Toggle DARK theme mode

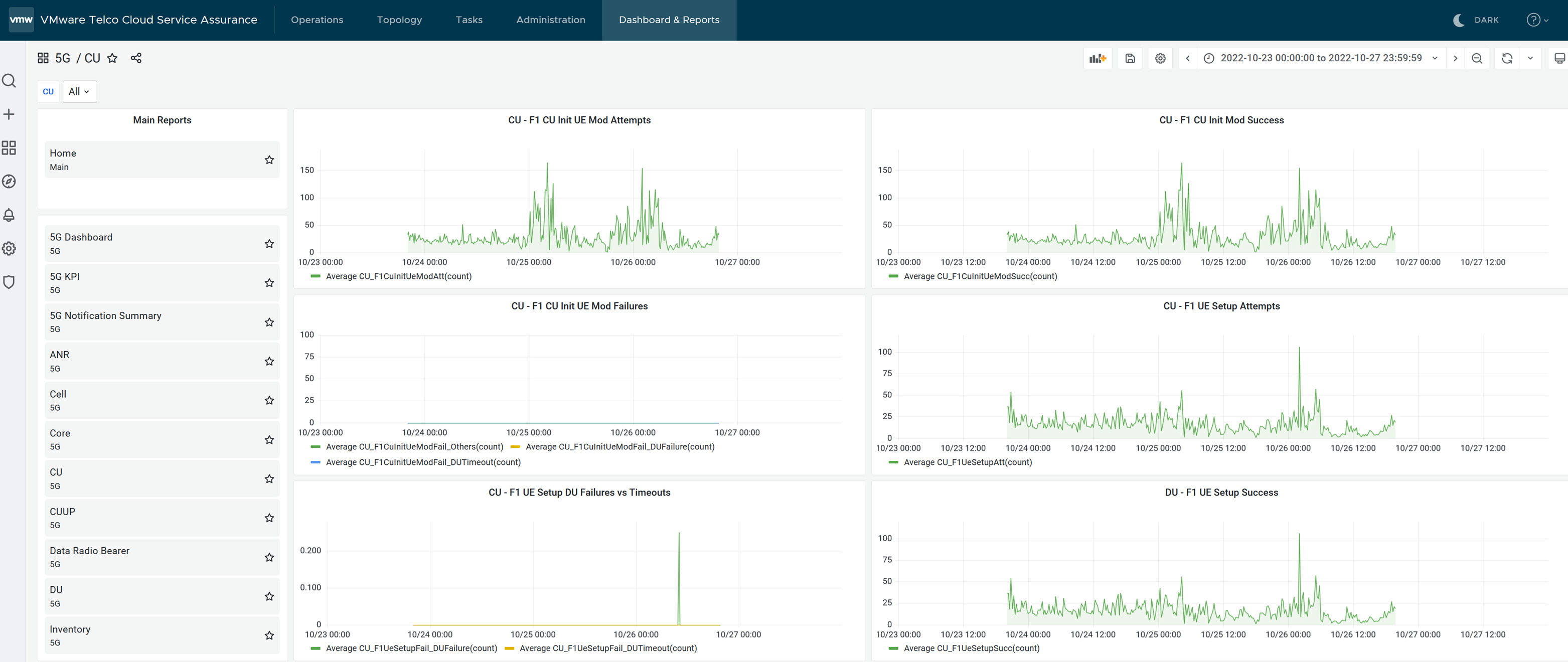(1476, 20)
